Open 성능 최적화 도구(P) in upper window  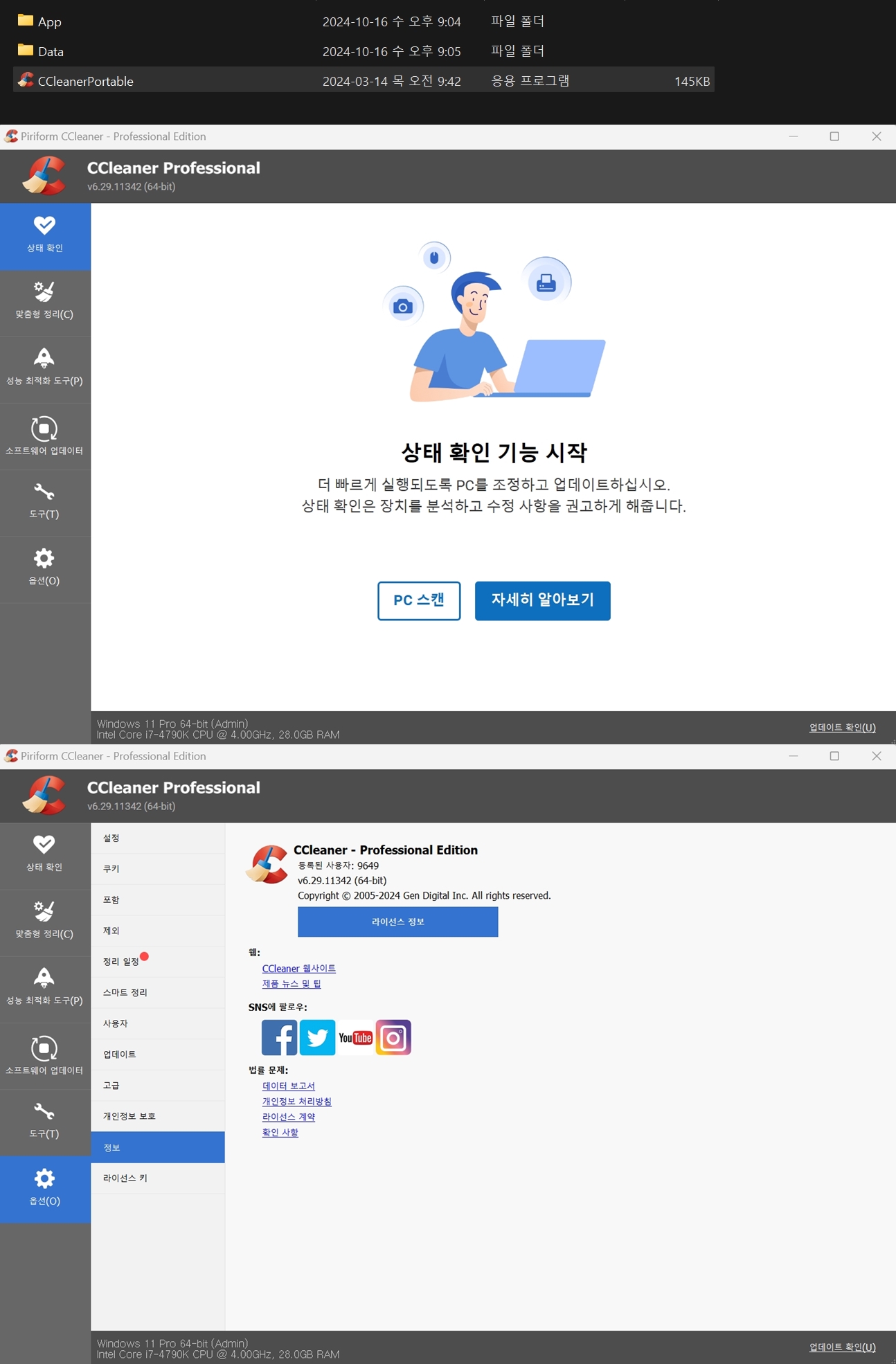(45, 369)
